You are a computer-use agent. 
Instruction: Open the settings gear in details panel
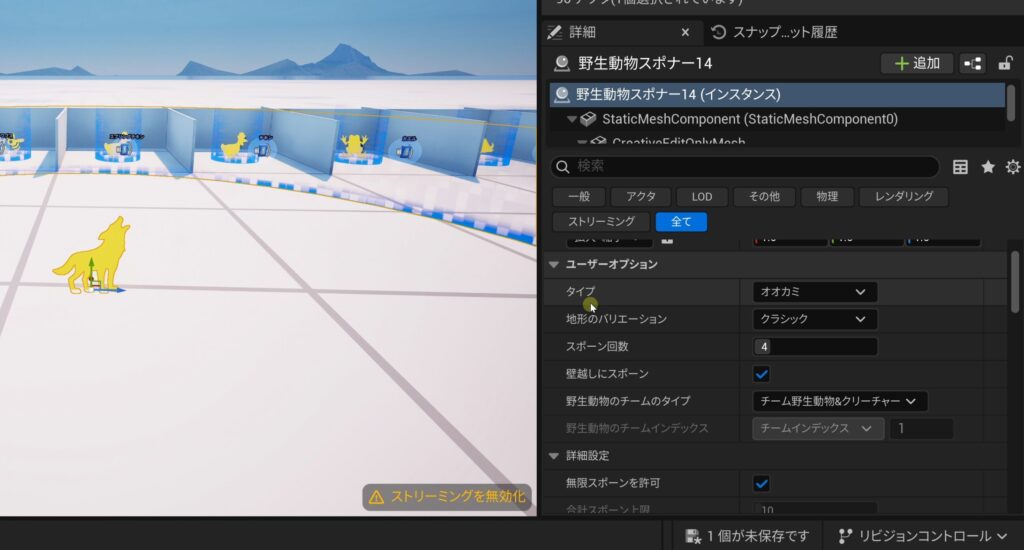(x=1013, y=167)
